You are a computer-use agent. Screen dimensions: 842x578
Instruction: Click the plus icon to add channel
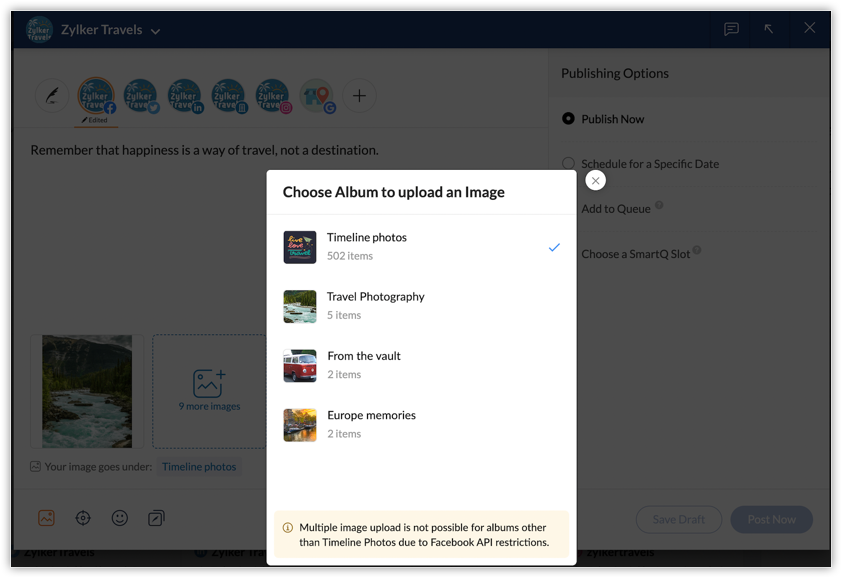[x=359, y=96]
